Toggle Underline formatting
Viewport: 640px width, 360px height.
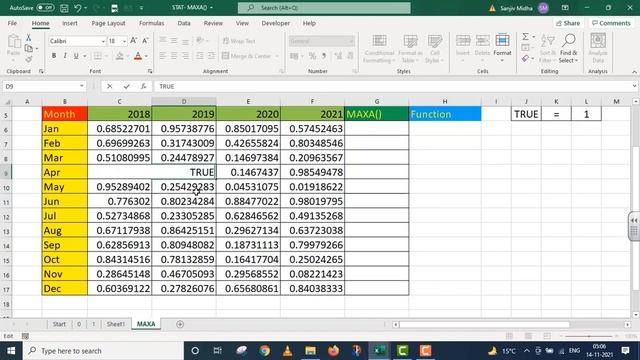[76, 56]
